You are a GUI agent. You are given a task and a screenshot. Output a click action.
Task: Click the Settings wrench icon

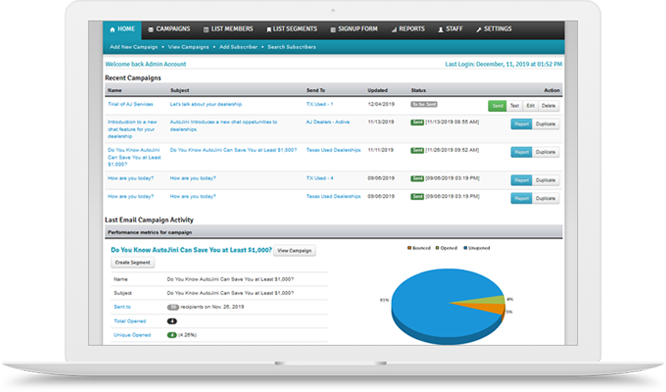479,29
